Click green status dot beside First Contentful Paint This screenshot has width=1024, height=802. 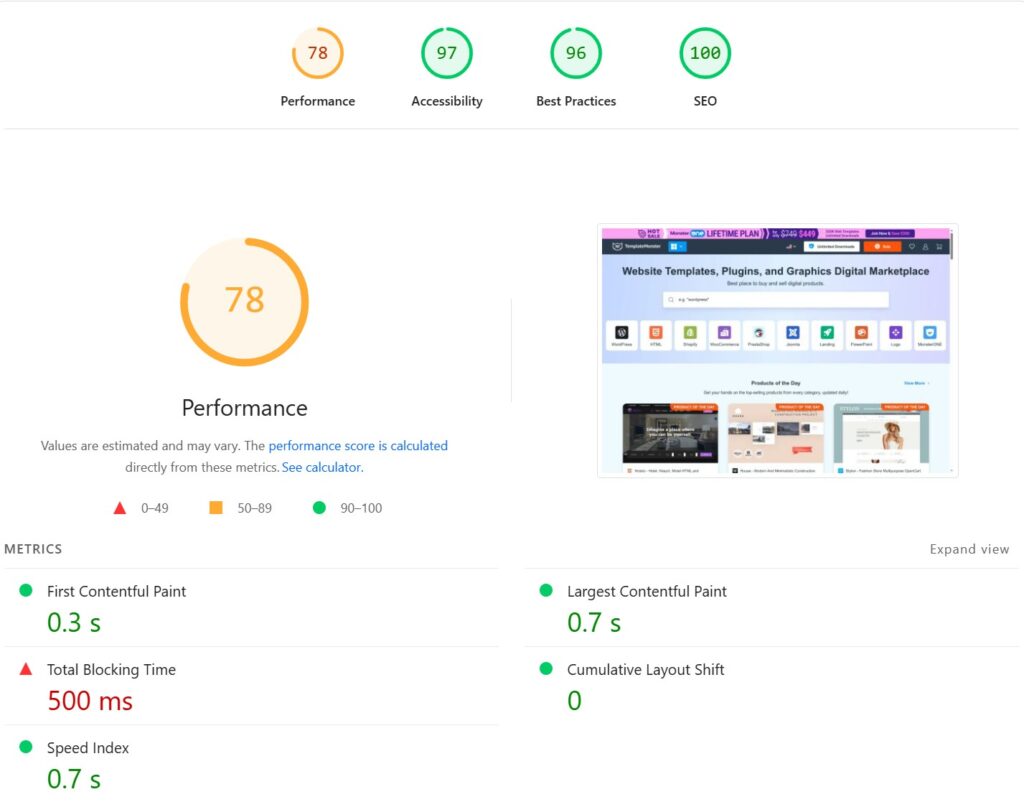(x=26, y=590)
